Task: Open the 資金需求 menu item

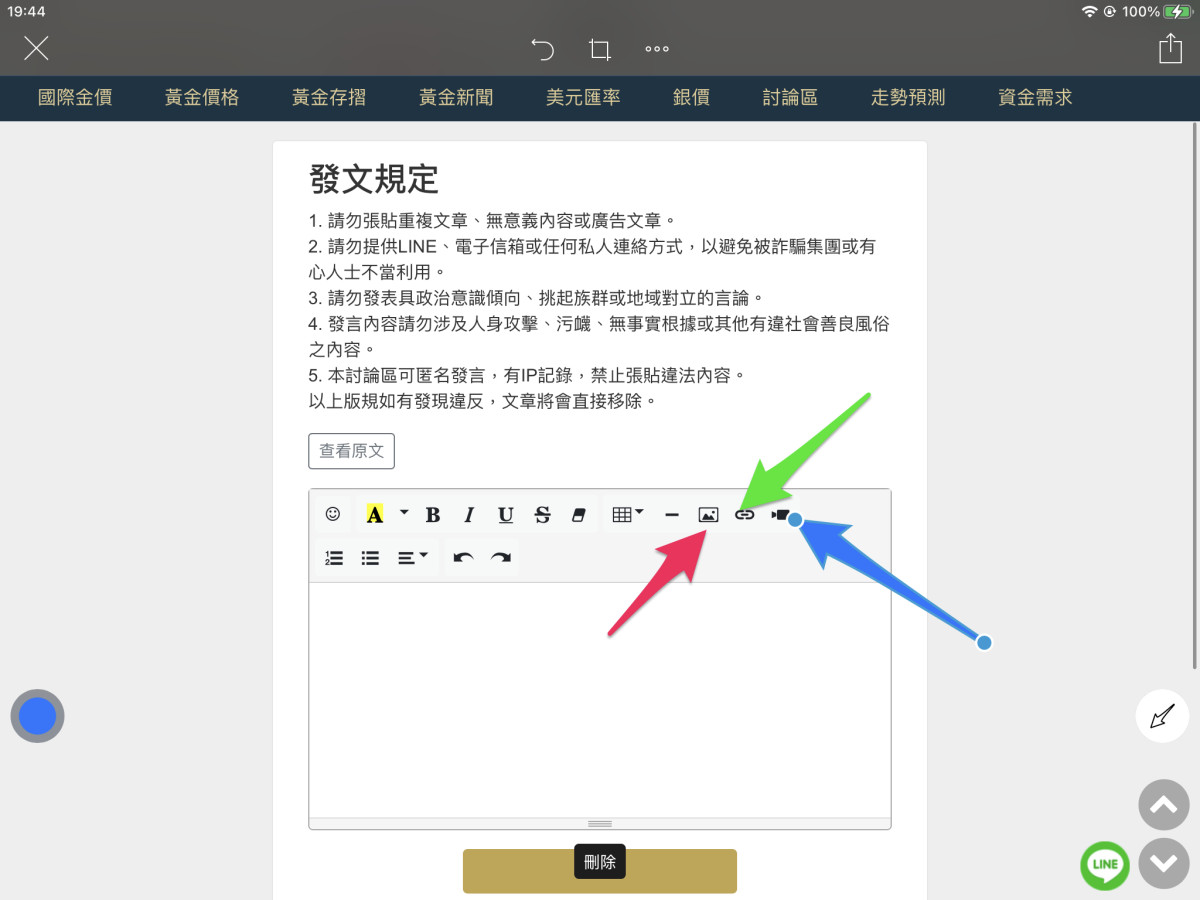Action: [1035, 98]
